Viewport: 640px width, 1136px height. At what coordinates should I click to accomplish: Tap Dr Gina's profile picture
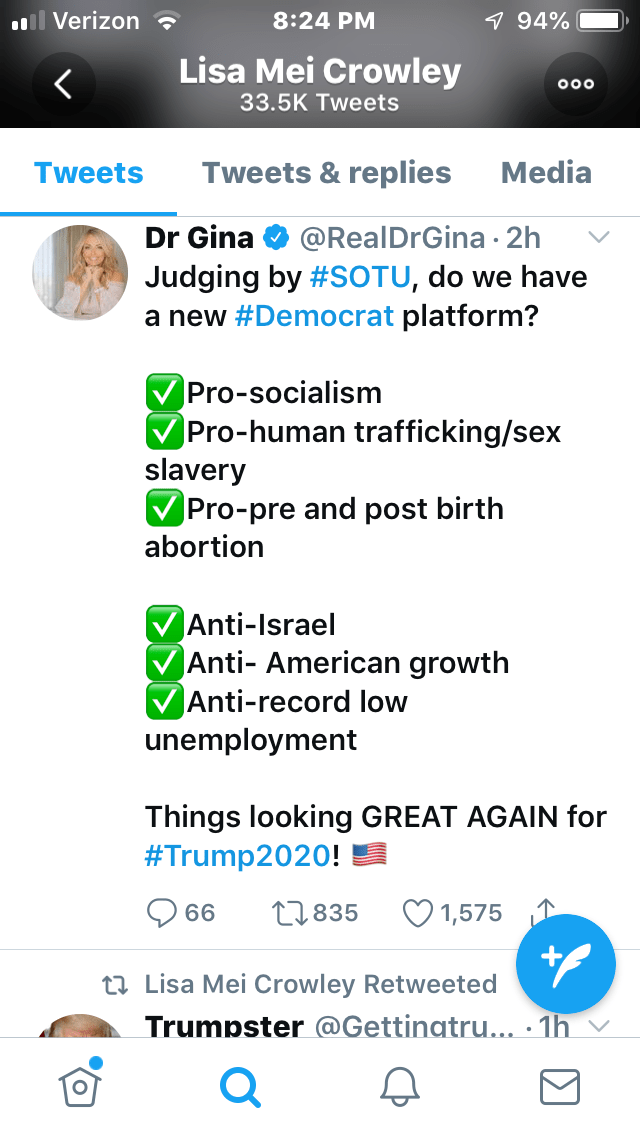79,271
